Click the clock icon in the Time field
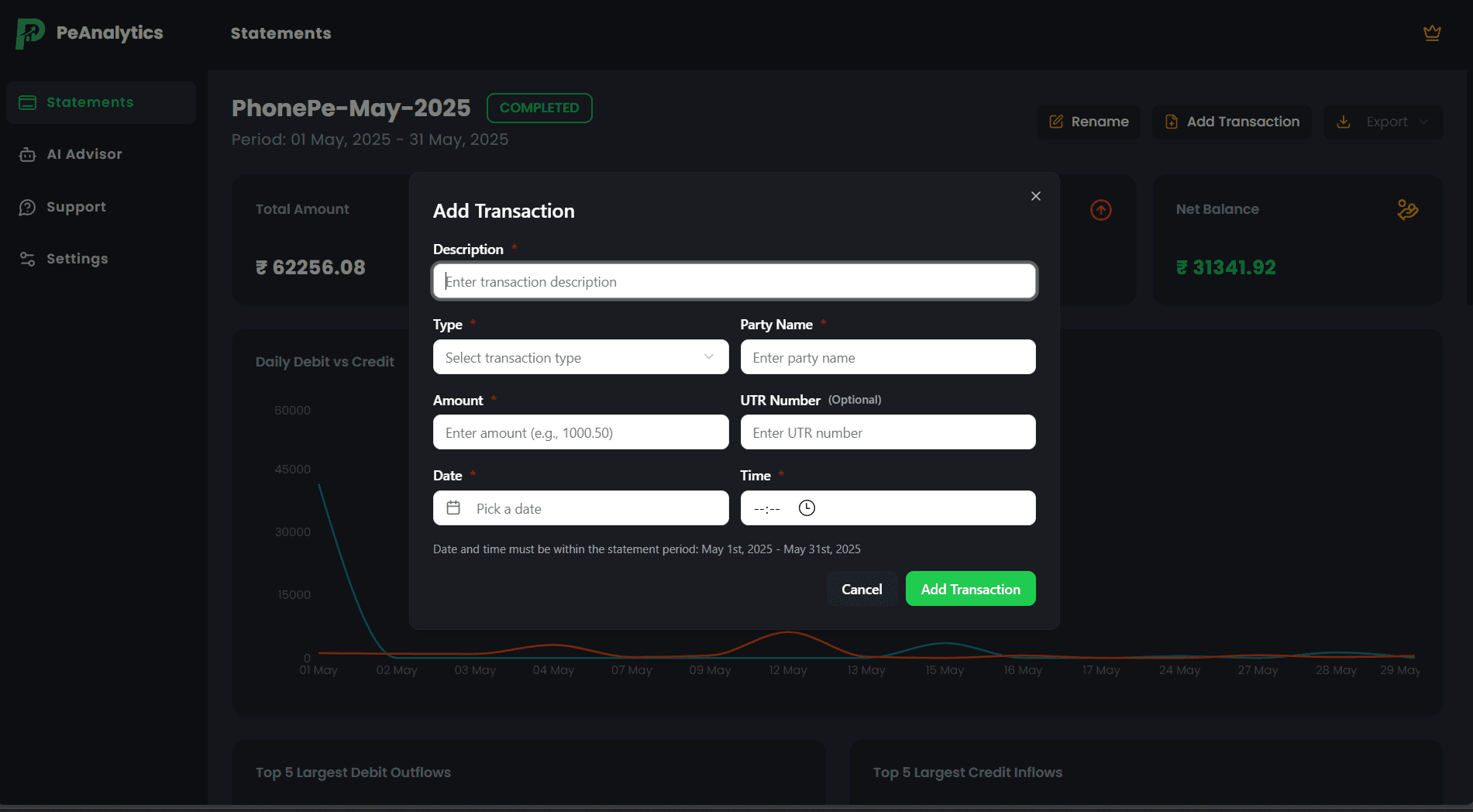 pyautogui.click(x=806, y=507)
